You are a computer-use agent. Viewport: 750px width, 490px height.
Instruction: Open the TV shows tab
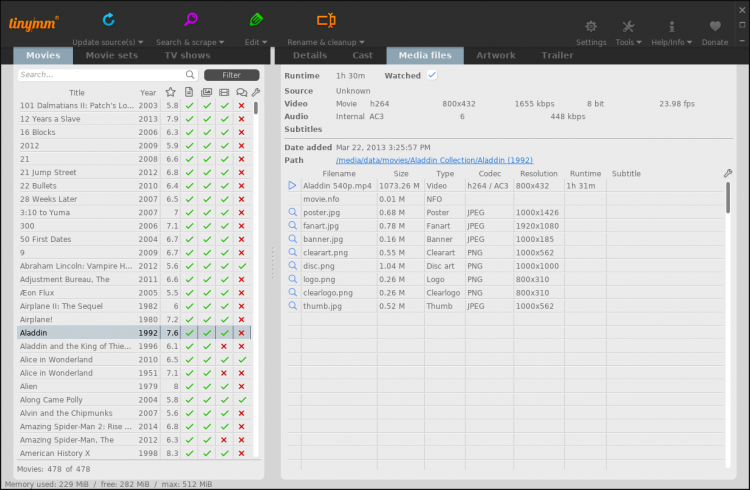[187, 56]
